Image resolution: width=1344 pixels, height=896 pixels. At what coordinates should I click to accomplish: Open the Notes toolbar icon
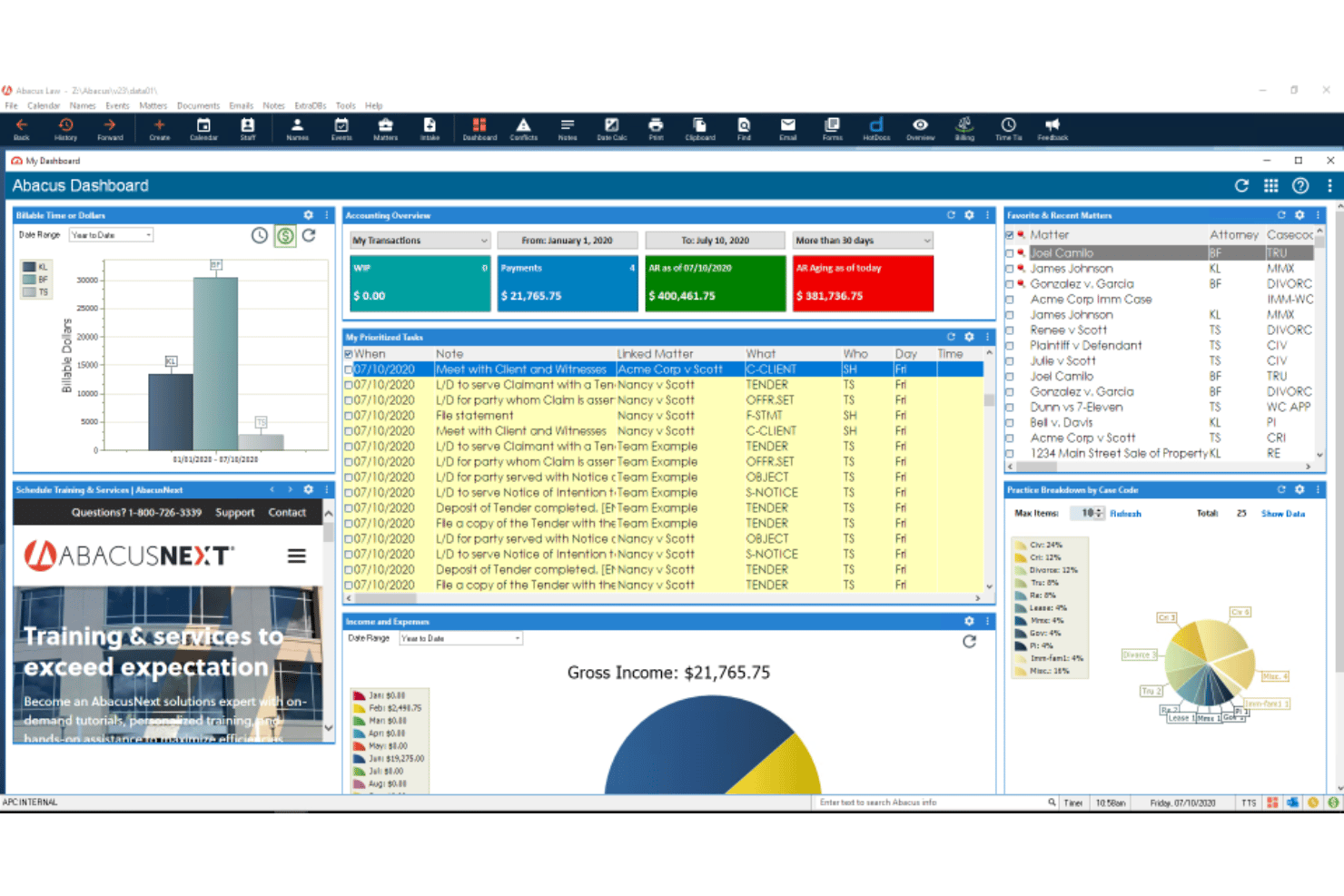coord(568,129)
